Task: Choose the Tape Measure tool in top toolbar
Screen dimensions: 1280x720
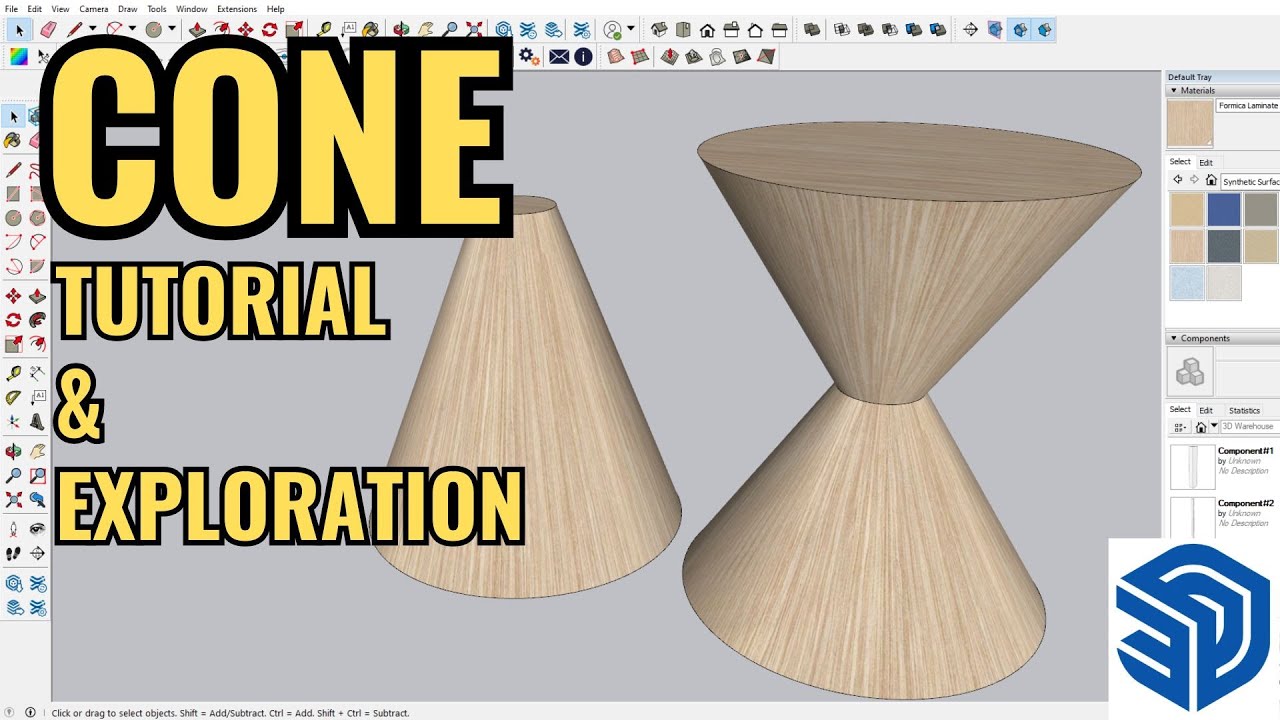Action: 325,30
